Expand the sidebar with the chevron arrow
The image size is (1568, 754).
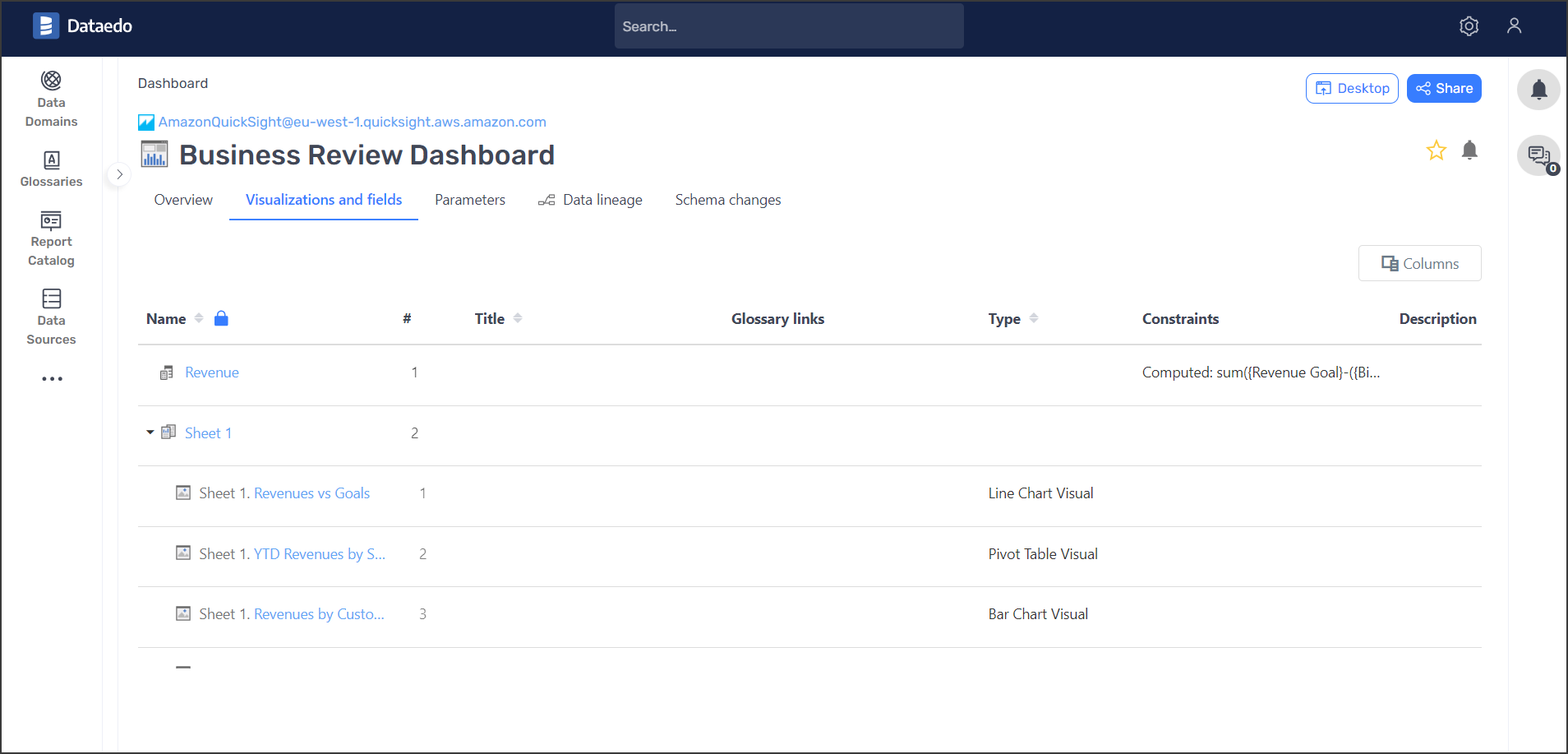(x=119, y=174)
